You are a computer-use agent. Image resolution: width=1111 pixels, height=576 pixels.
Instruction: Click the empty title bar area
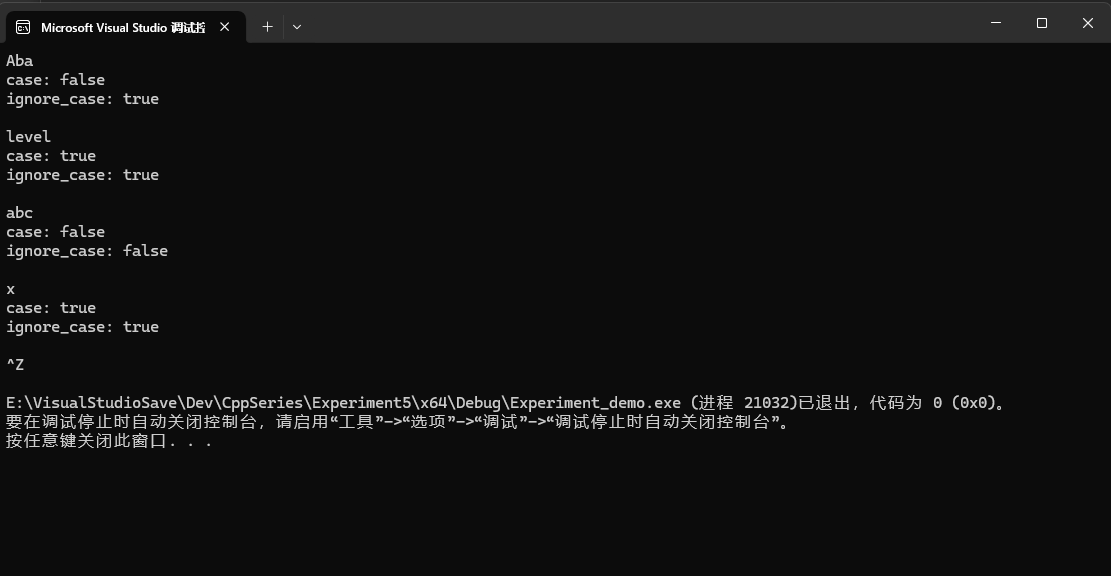(x=600, y=22)
